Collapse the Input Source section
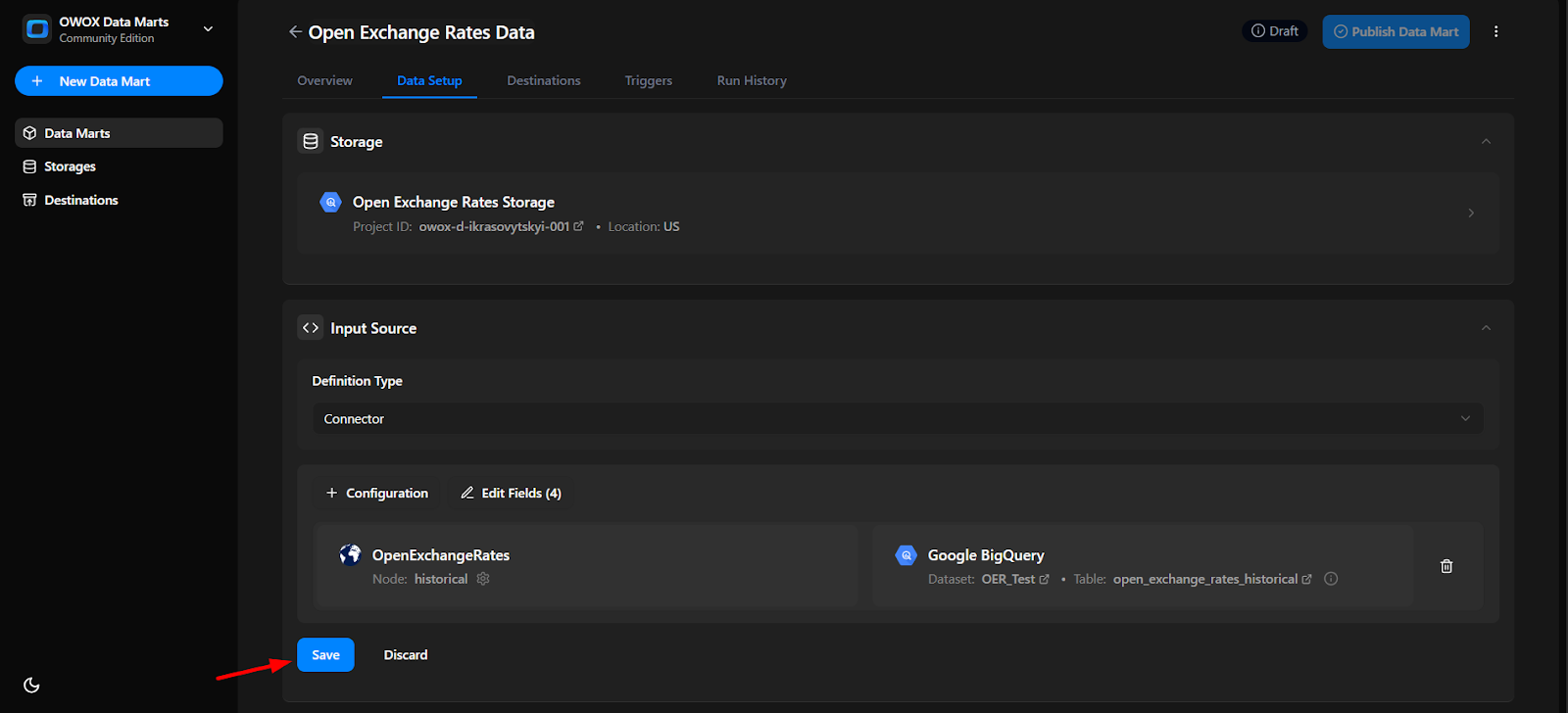The image size is (1568, 713). [1486, 327]
